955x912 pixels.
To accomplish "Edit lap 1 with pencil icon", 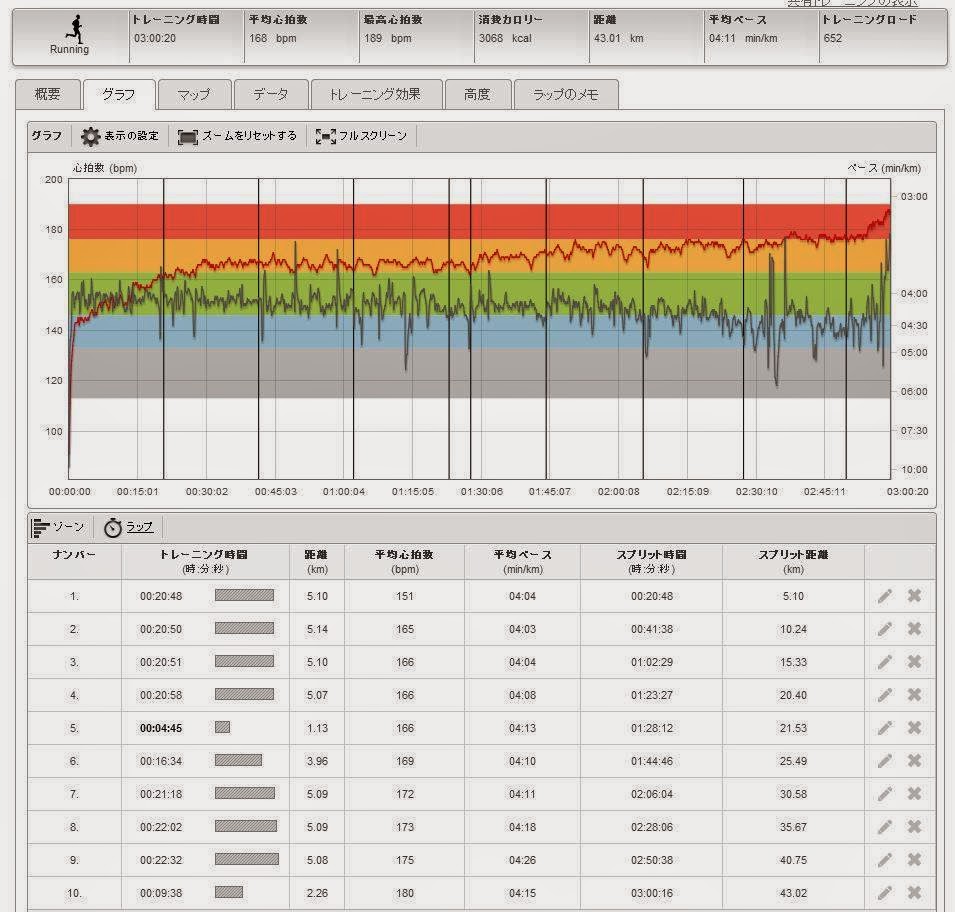I will 884,596.
